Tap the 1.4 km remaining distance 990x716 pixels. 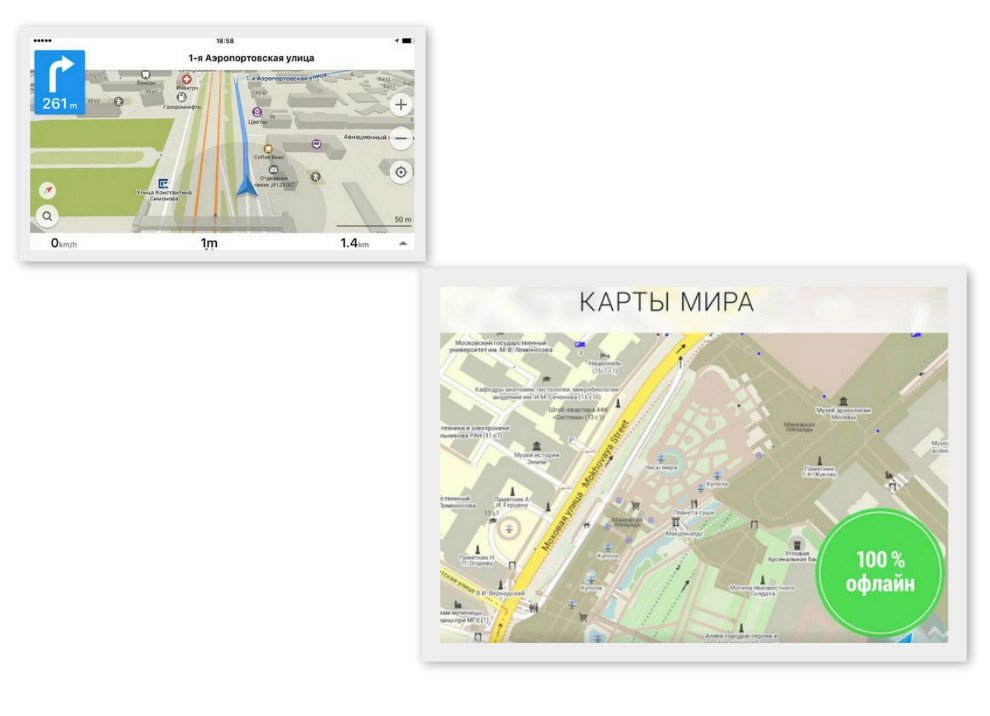(x=354, y=243)
